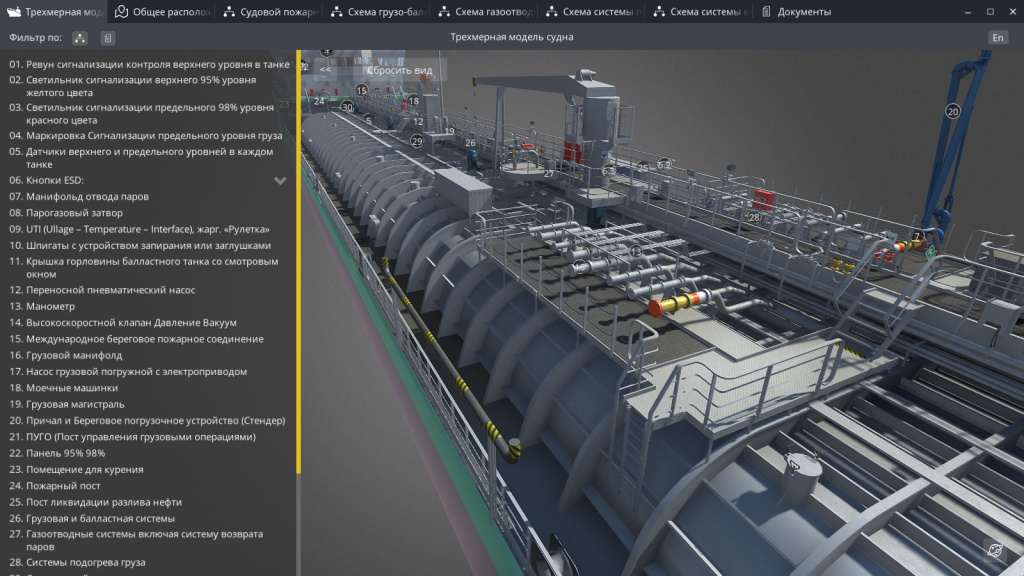1024x576 pixels.
Task: Select marker 16 cargo manifold
Action: [579, 266]
